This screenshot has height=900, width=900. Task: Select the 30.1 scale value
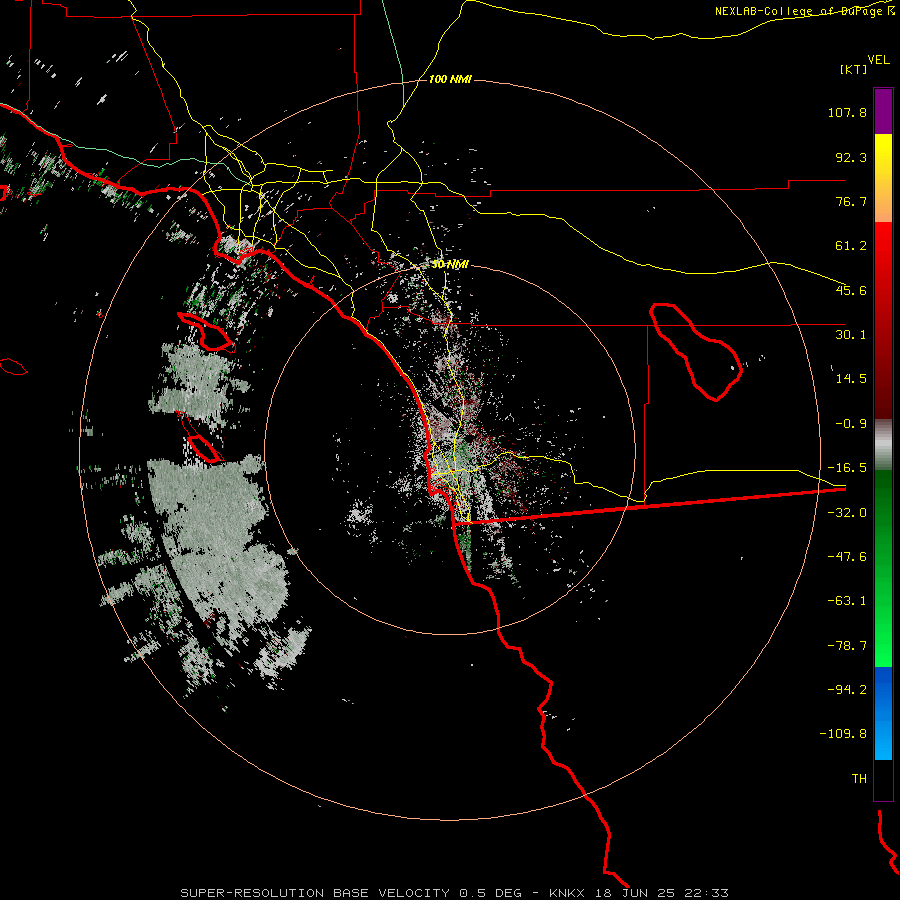pyautogui.click(x=851, y=335)
